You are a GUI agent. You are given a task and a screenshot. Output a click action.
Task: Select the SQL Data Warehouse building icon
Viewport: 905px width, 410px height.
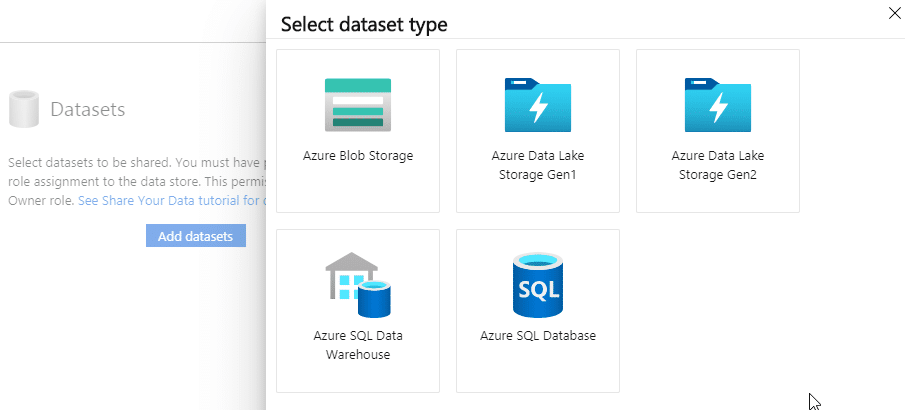point(358,285)
